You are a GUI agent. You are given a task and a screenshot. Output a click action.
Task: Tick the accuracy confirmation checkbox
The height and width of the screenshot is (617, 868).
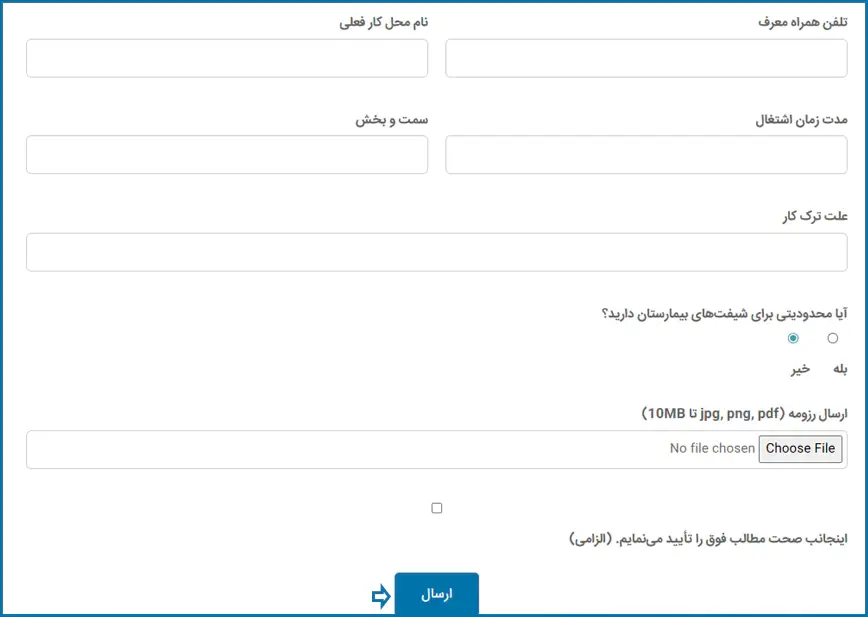point(437,508)
